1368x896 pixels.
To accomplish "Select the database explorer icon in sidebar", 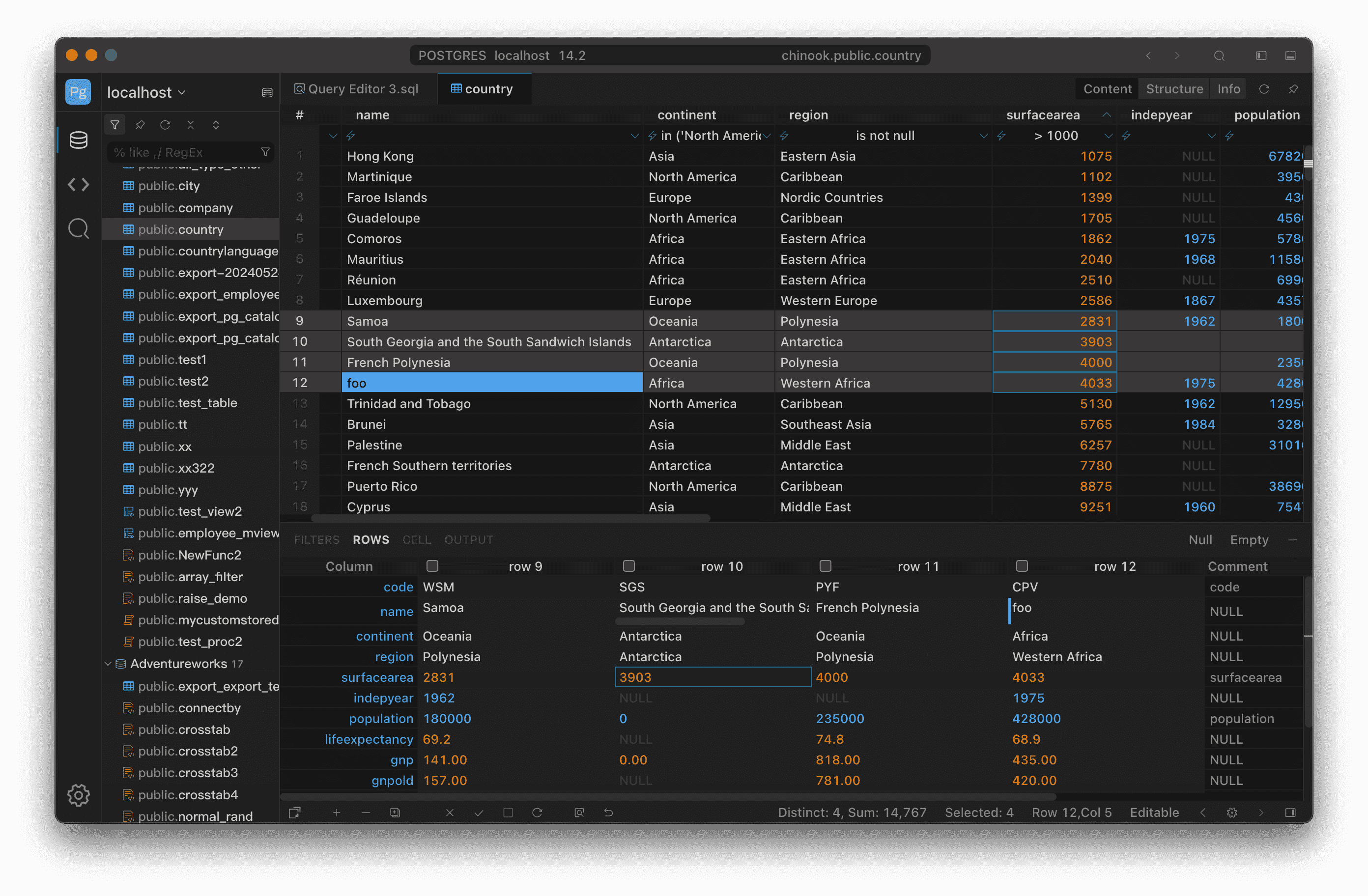I will 78,140.
